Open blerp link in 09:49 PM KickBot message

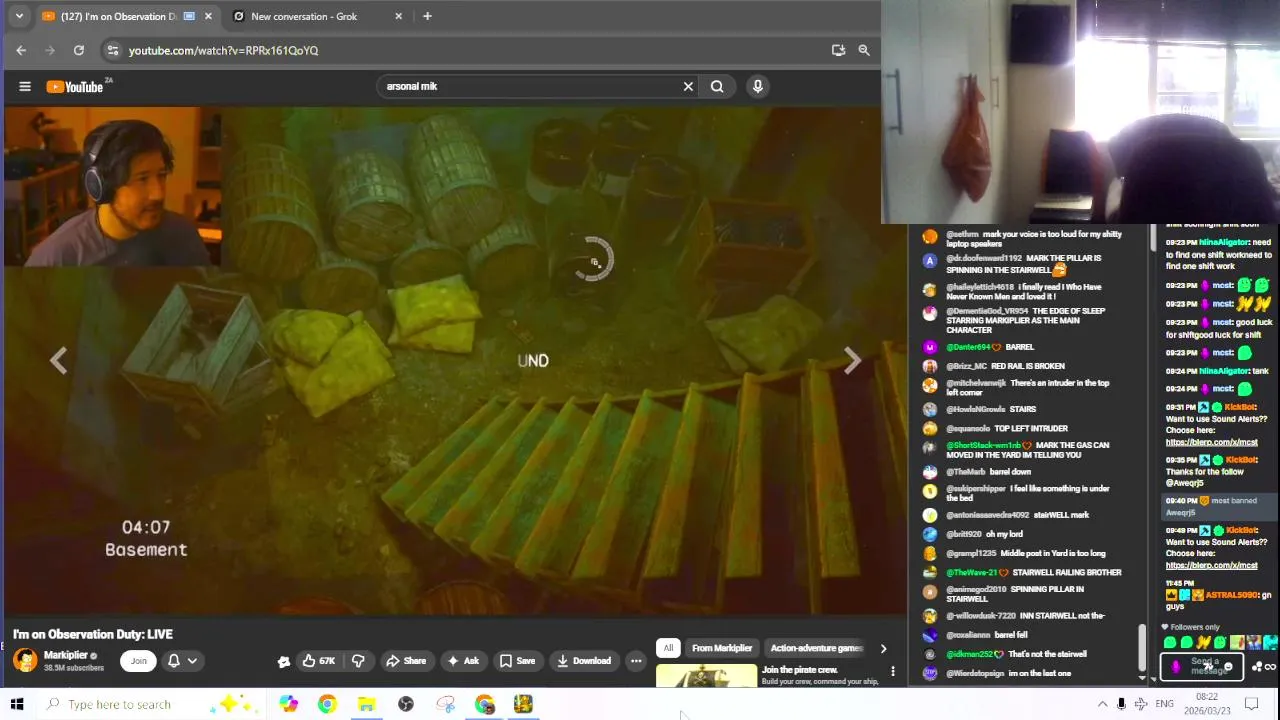[x=1211, y=565]
